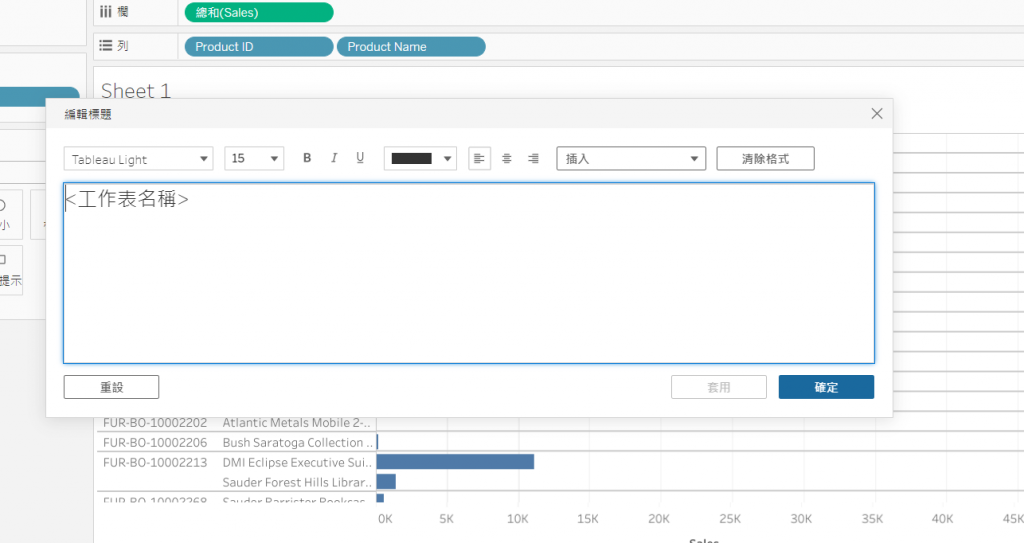
Task: Select row label FUR-BO-10002206
Action: [155, 442]
